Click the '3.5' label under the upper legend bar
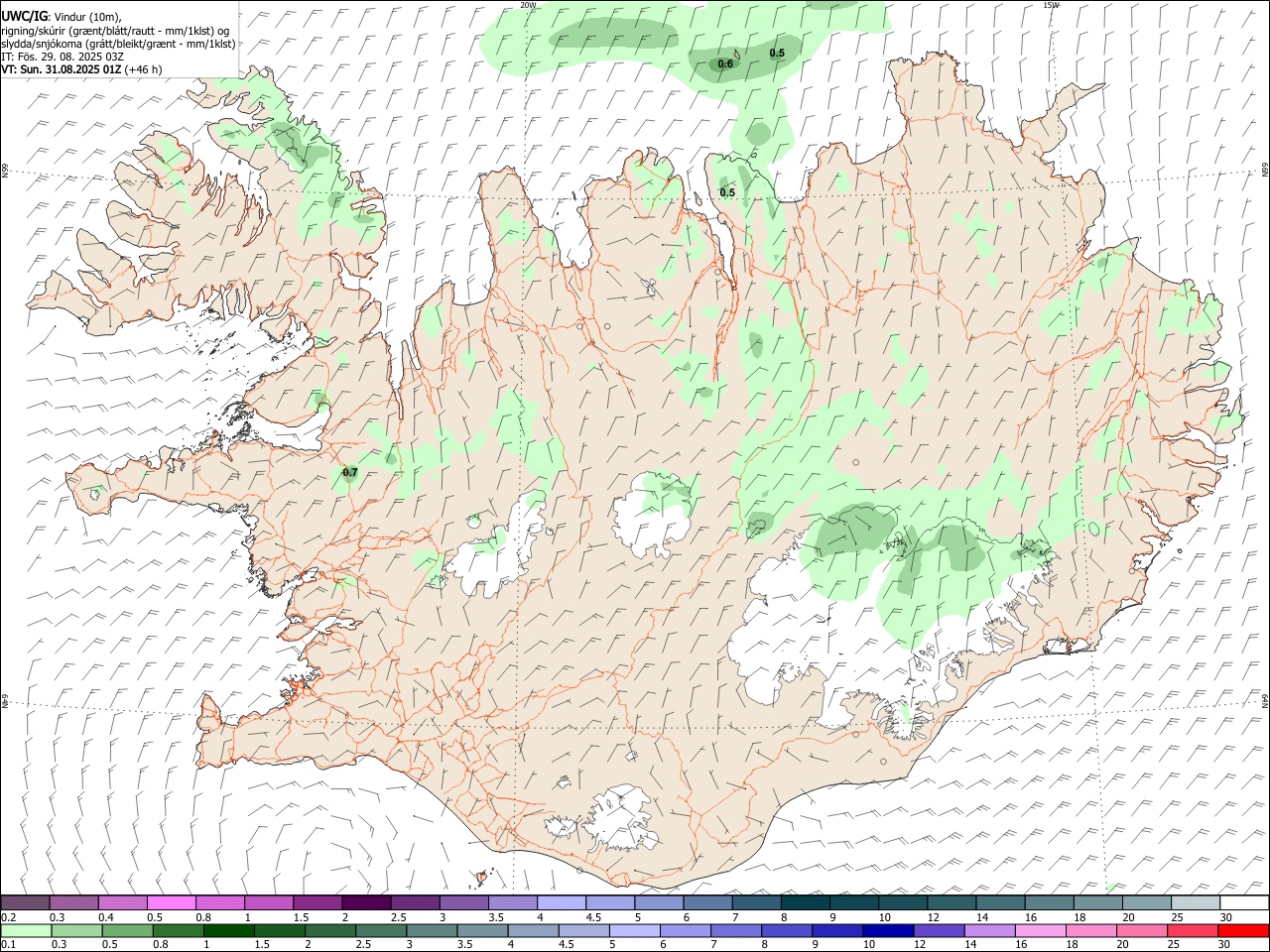Screen dimensions: 1270x952 (x=496, y=917)
